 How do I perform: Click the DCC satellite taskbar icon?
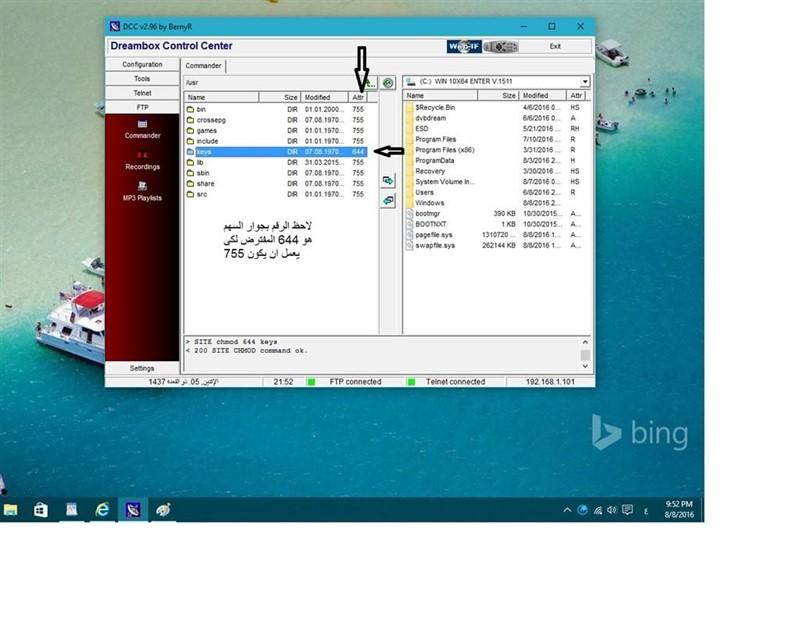coord(133,510)
